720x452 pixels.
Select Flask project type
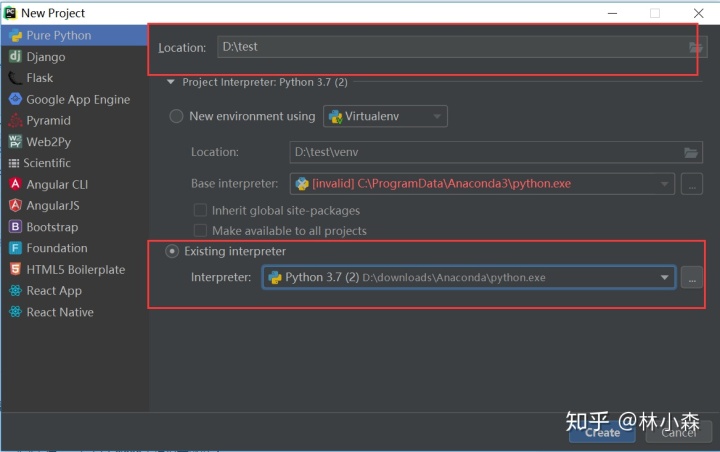[x=74, y=78]
